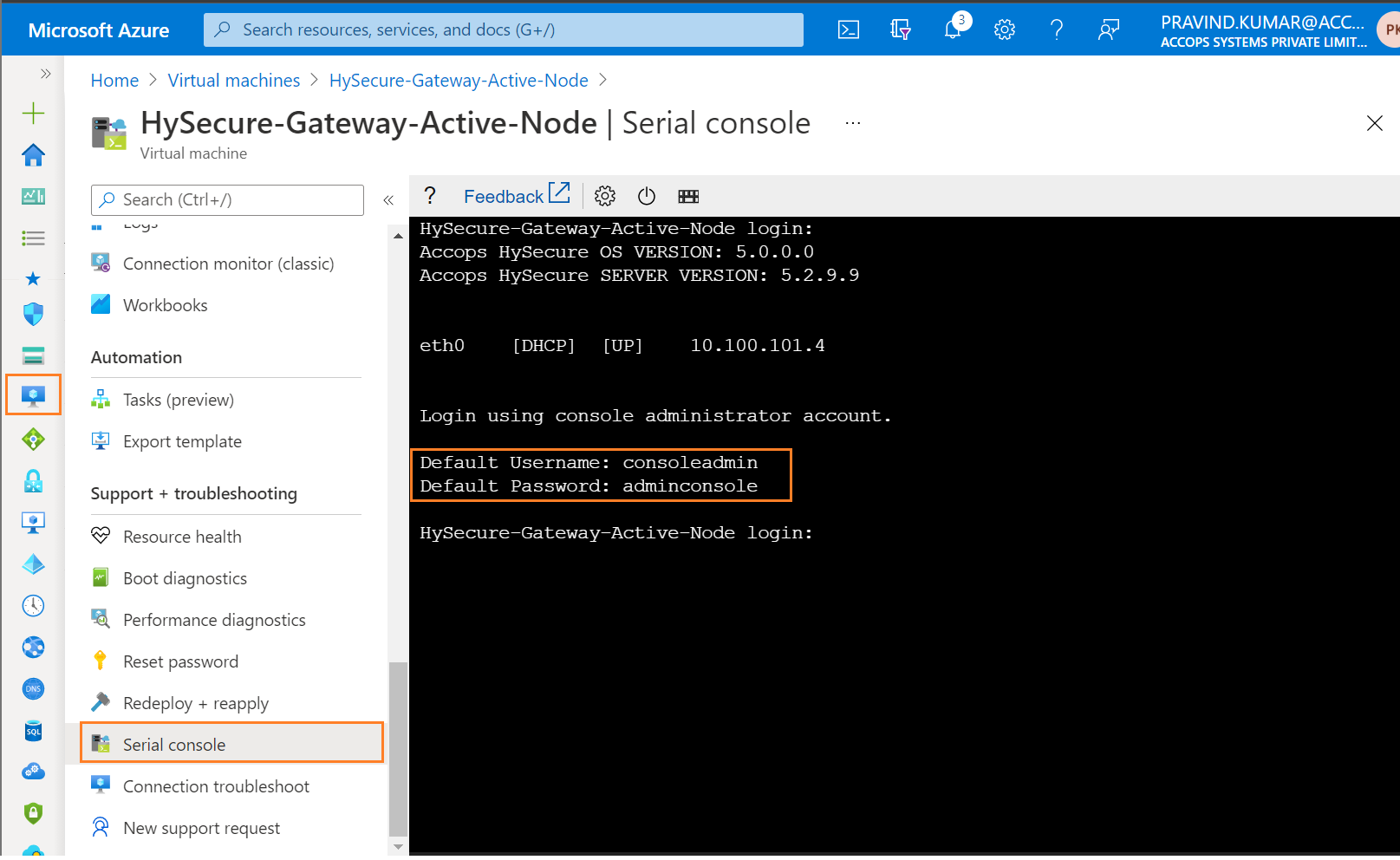This screenshot has height=860, width=1400.
Task: Open Dashboard chart icon in sidebar
Action: (x=33, y=196)
